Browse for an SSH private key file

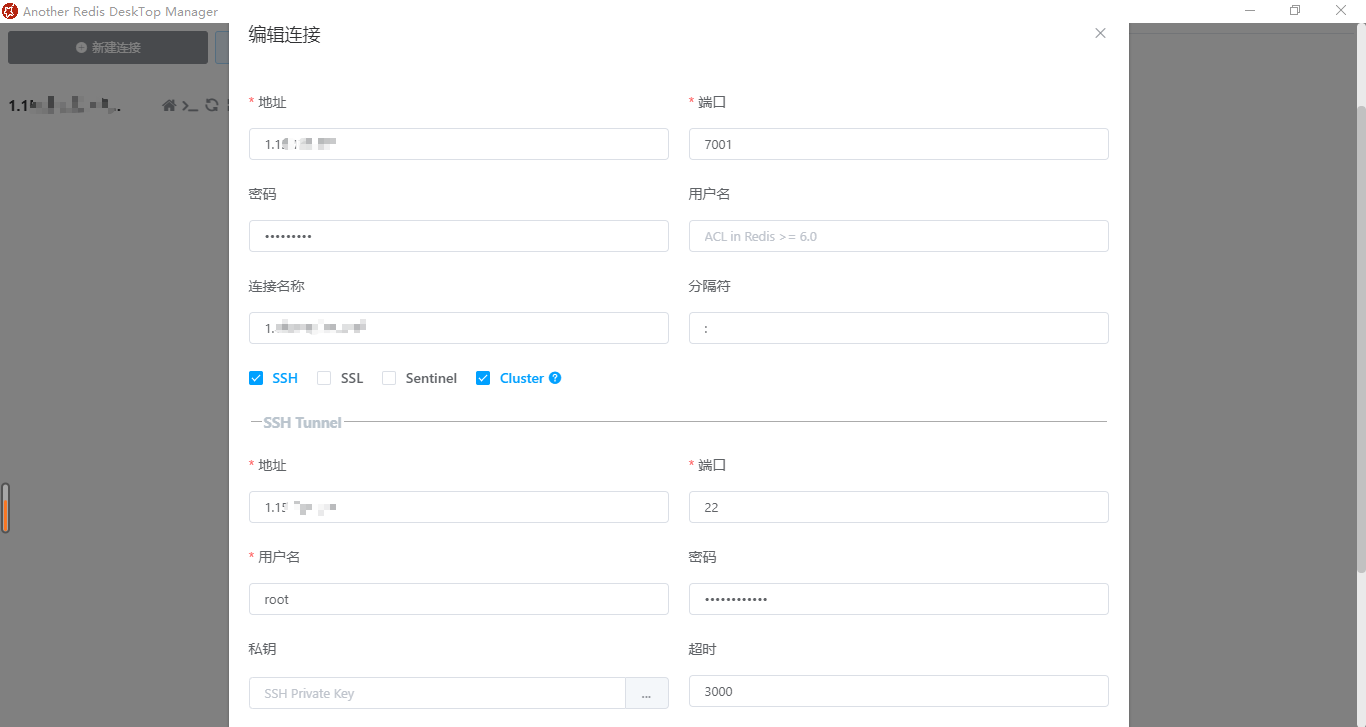pos(647,693)
